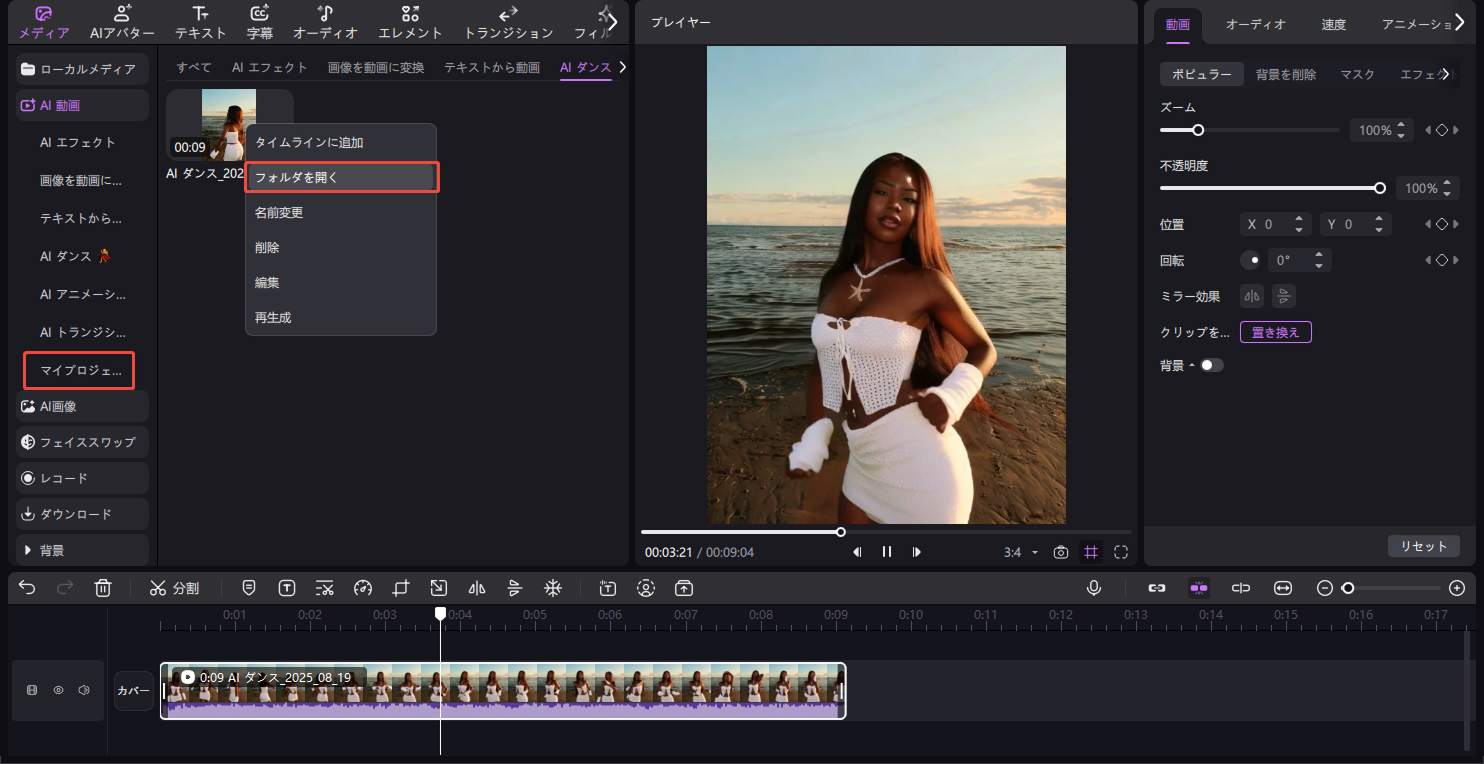This screenshot has width=1484, height=764.
Task: Toggle the player grid overlay
Action: (1091, 552)
